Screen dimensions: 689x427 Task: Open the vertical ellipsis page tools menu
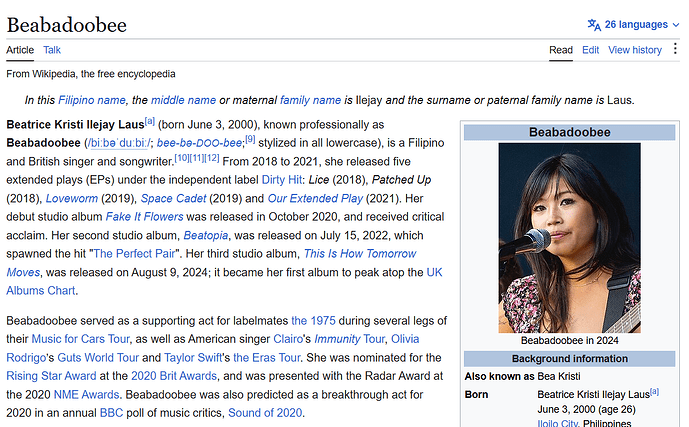tap(675, 49)
